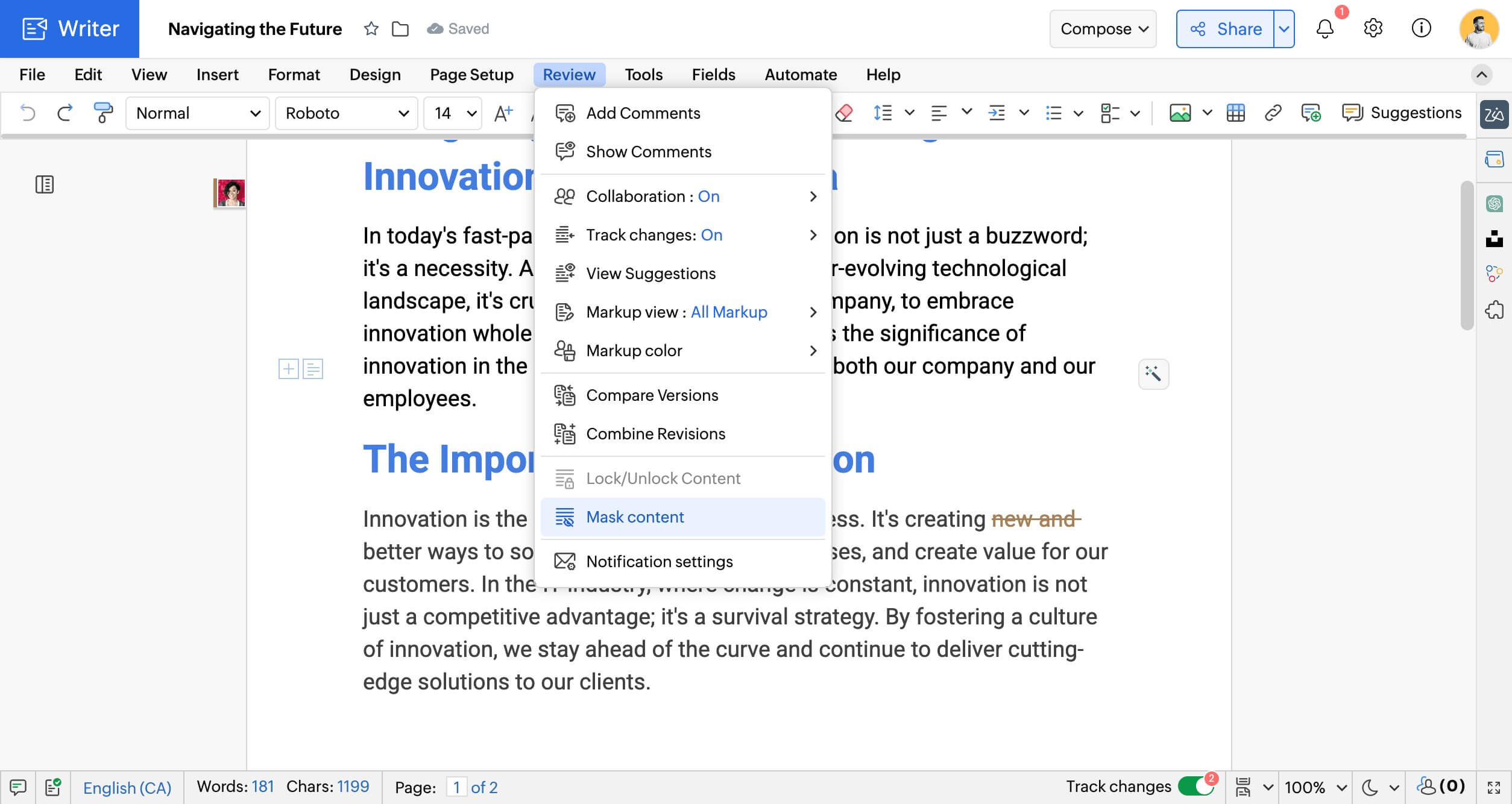Click the undo arrow icon

(x=28, y=113)
